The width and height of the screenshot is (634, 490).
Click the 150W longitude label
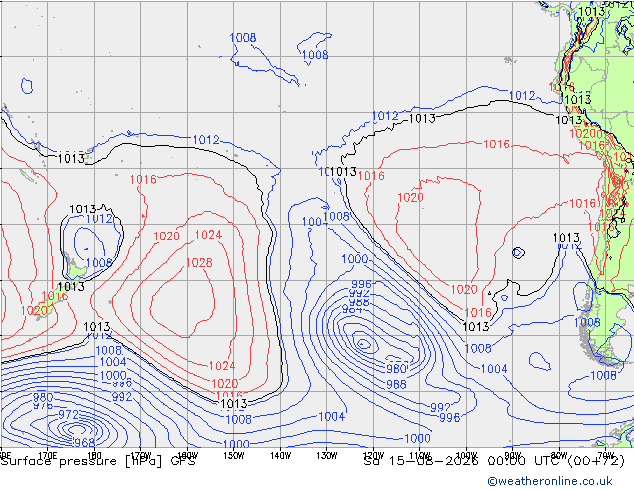point(234,456)
